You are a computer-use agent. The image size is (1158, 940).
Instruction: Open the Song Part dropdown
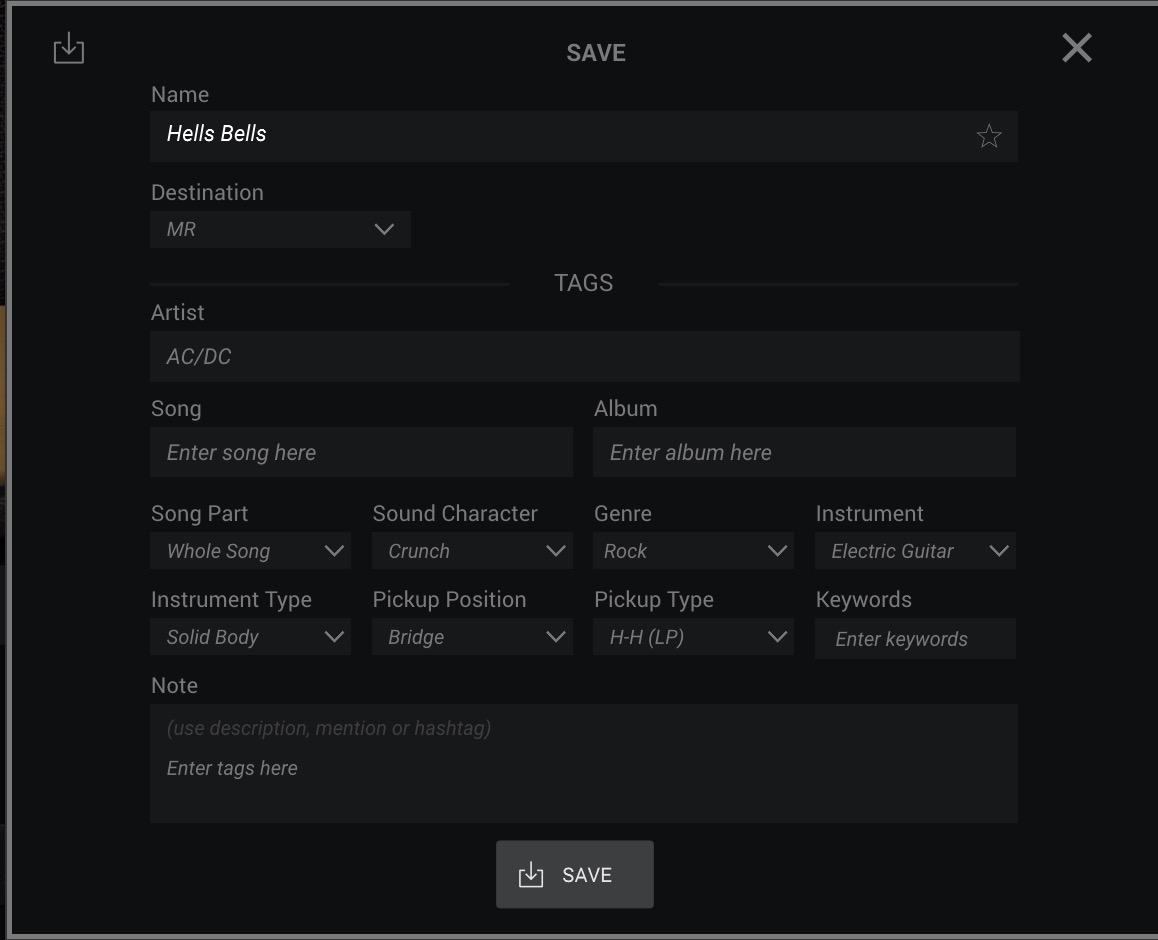(250, 551)
